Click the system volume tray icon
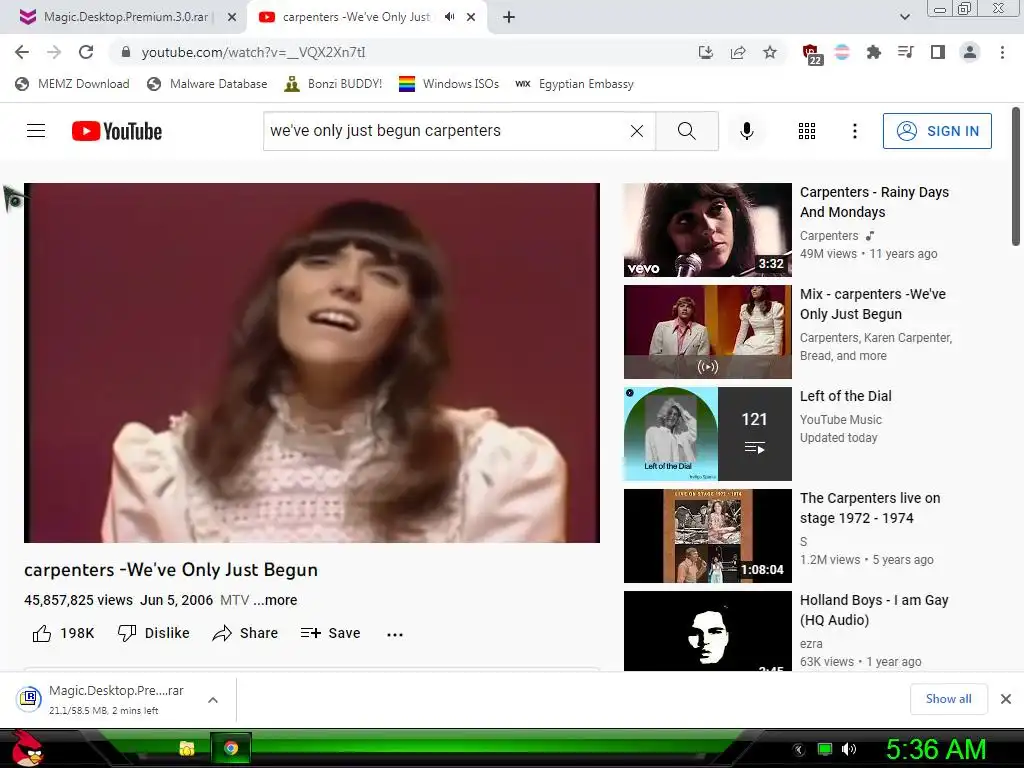Image resolution: width=1024 pixels, height=768 pixels. pos(849,749)
